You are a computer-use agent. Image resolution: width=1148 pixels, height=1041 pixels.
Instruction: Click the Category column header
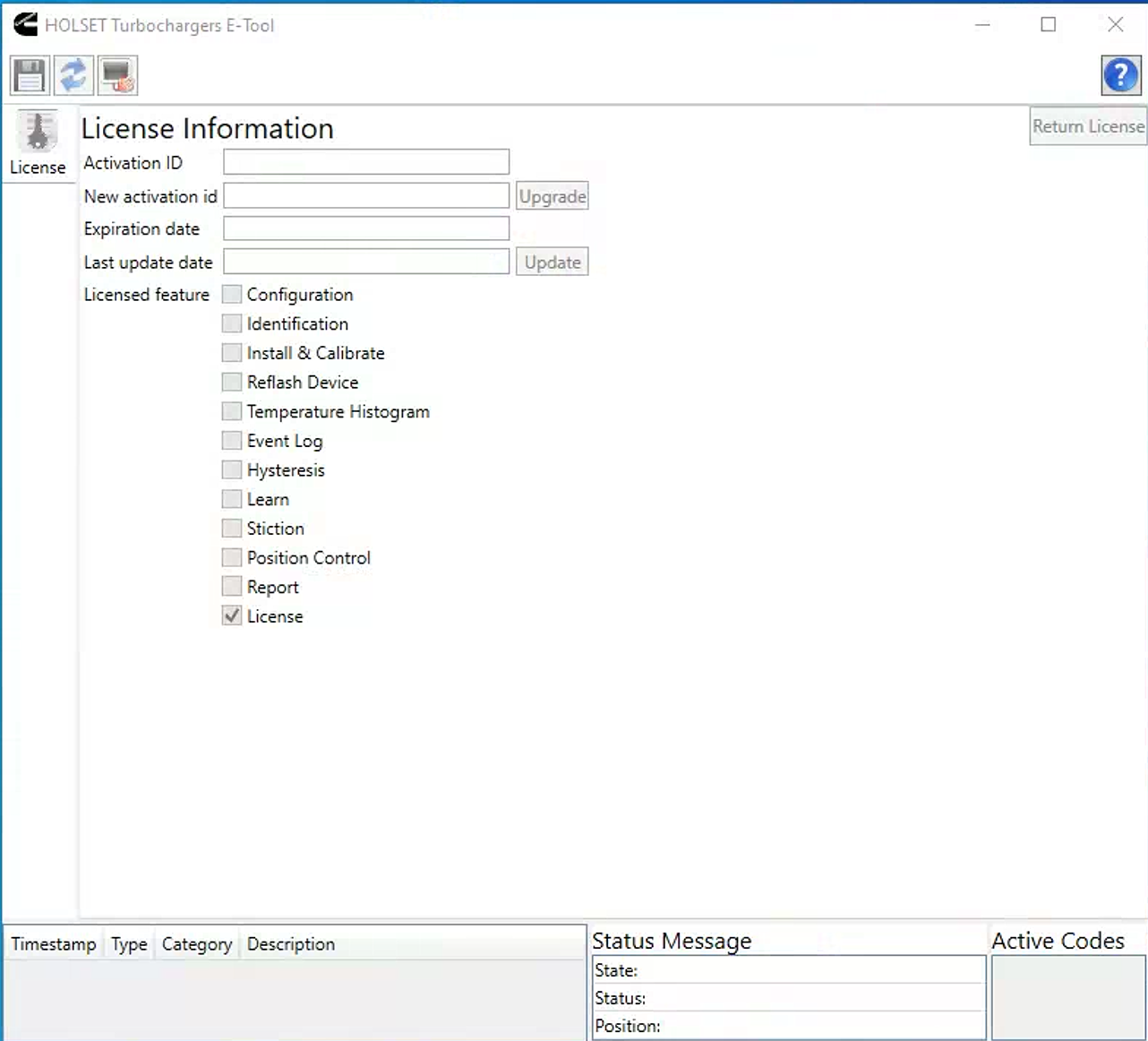coord(197,944)
